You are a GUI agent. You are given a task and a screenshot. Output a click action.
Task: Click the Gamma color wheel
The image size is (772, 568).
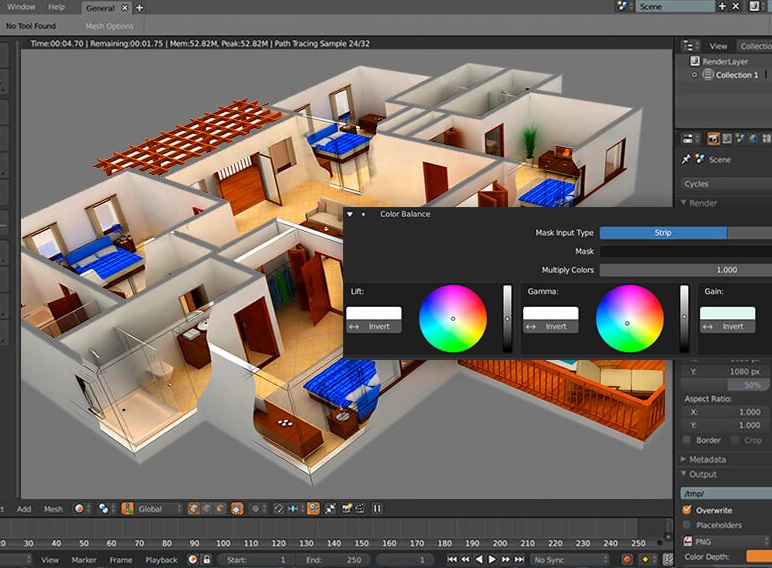coord(629,320)
